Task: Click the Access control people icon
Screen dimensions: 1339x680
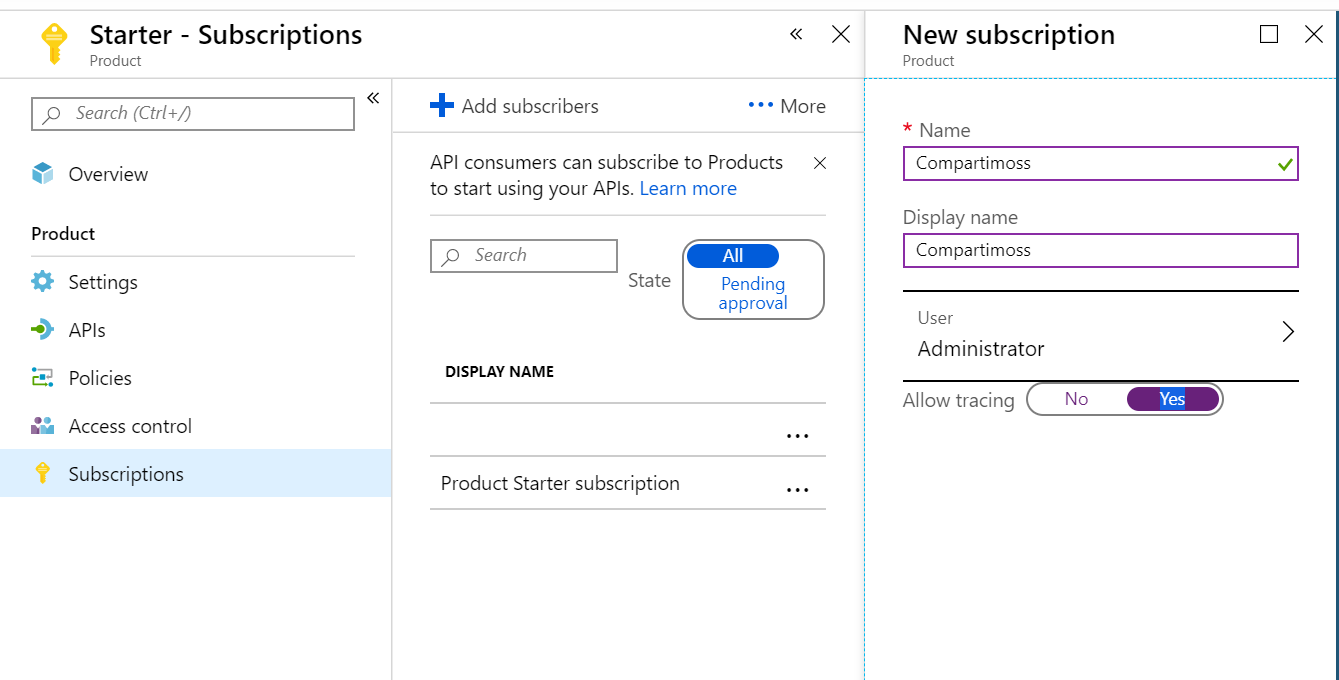Action: (42, 426)
